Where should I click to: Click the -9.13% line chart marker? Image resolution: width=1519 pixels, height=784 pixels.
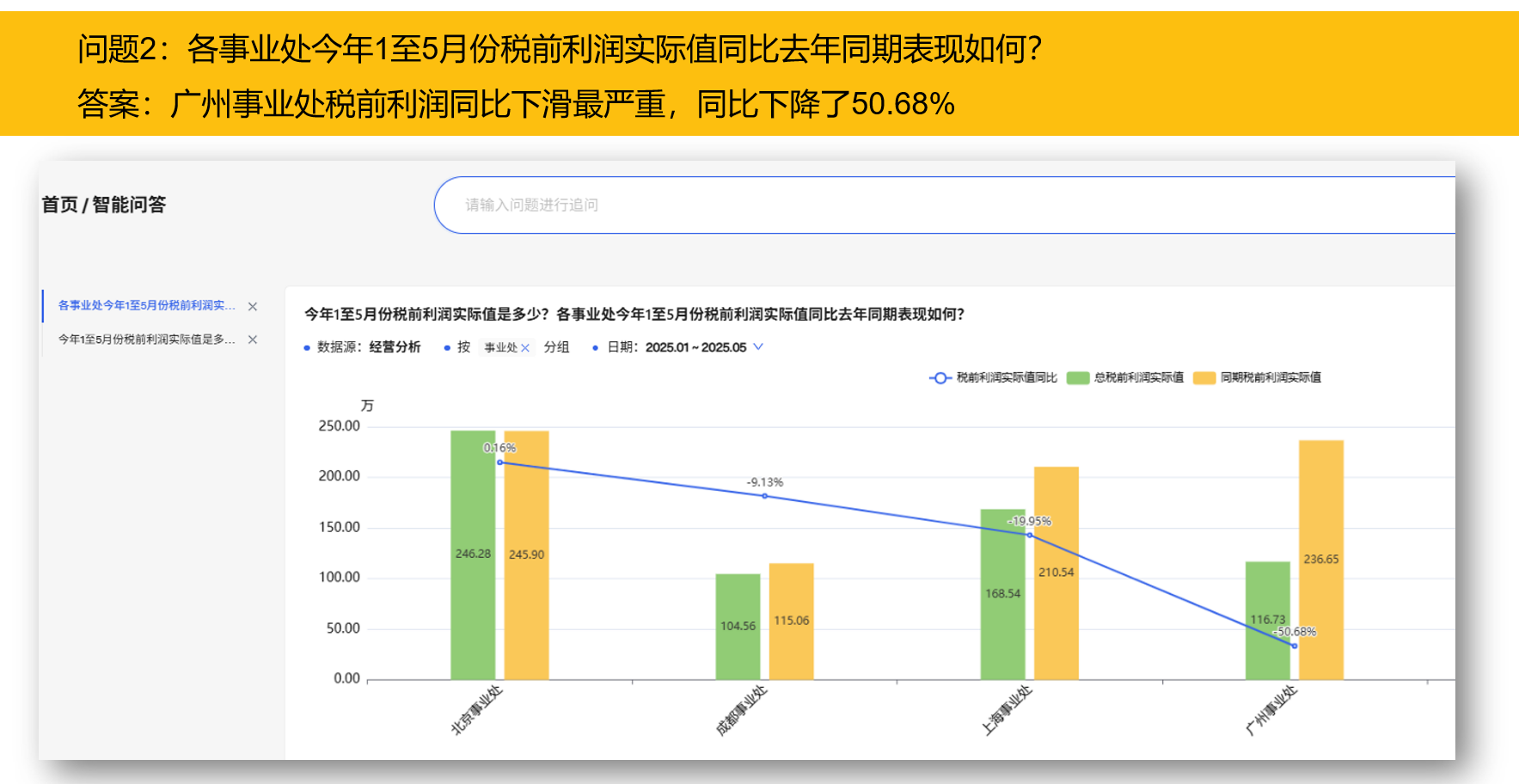[x=764, y=496]
